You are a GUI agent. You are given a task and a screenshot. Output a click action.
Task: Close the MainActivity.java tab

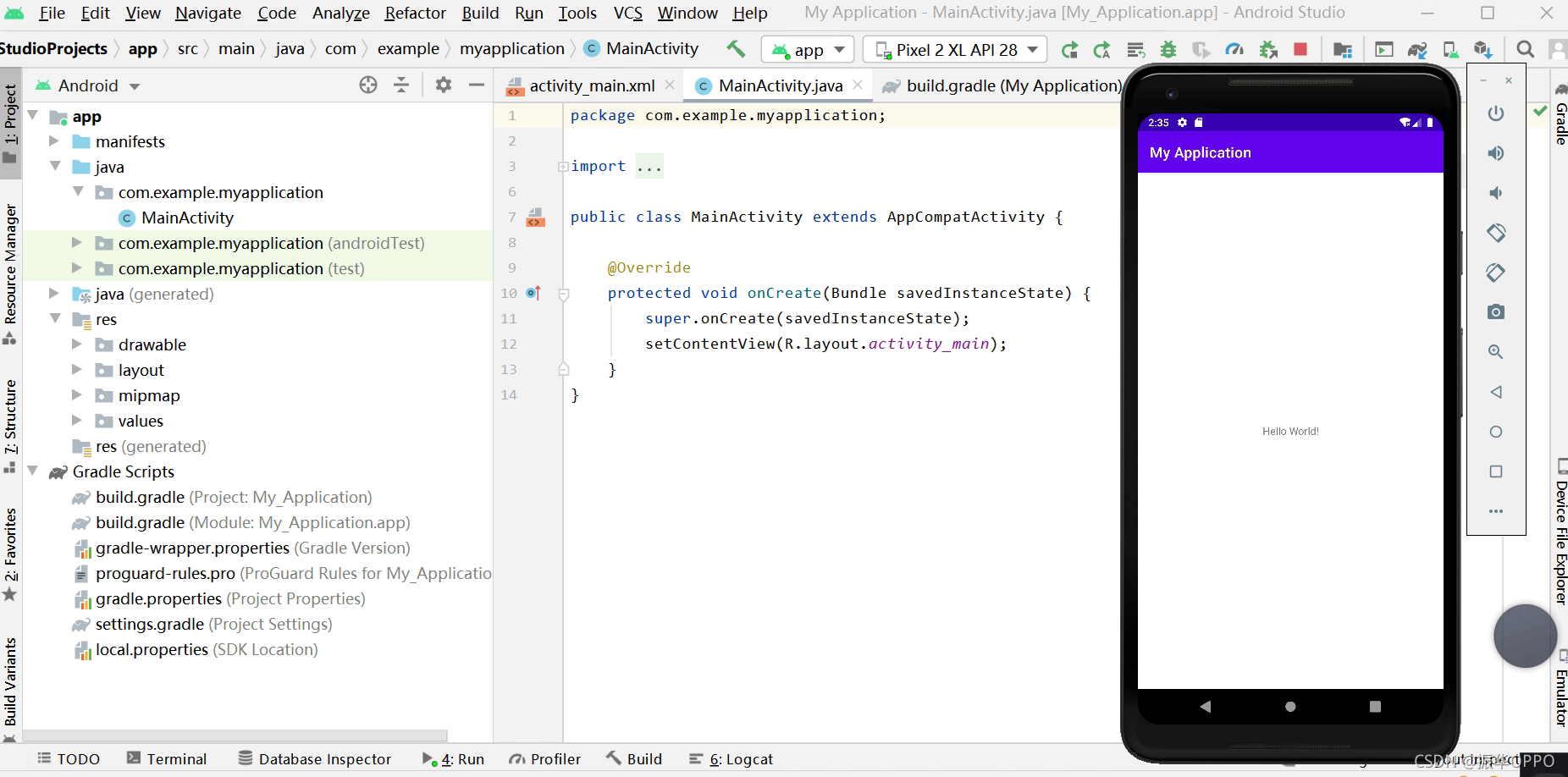coord(858,85)
